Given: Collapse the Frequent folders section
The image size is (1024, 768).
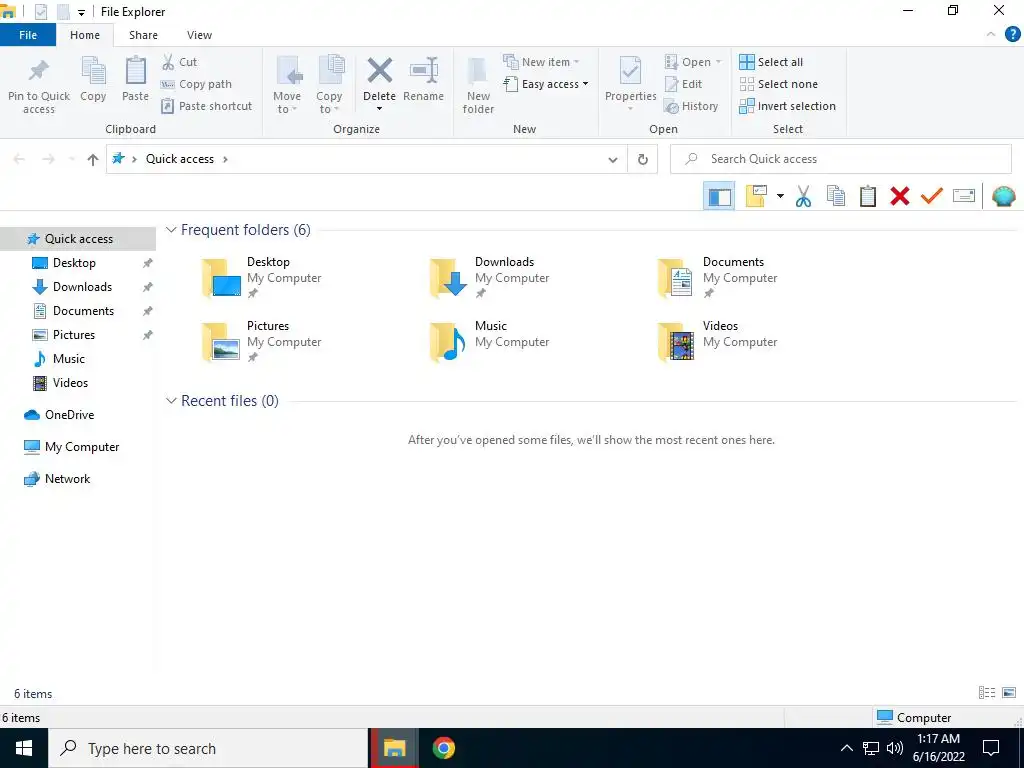Looking at the screenshot, I should [x=171, y=230].
